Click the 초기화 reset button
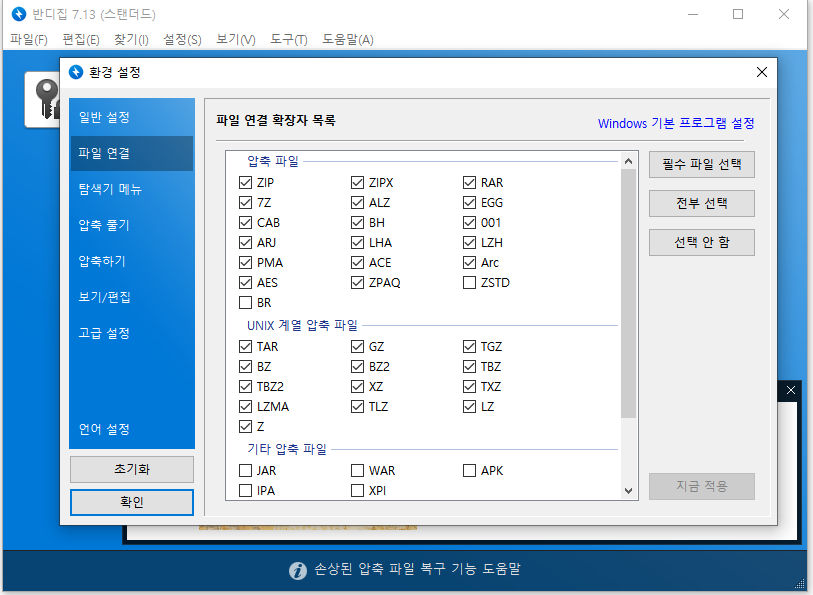This screenshot has height=595, width=813. (132, 470)
